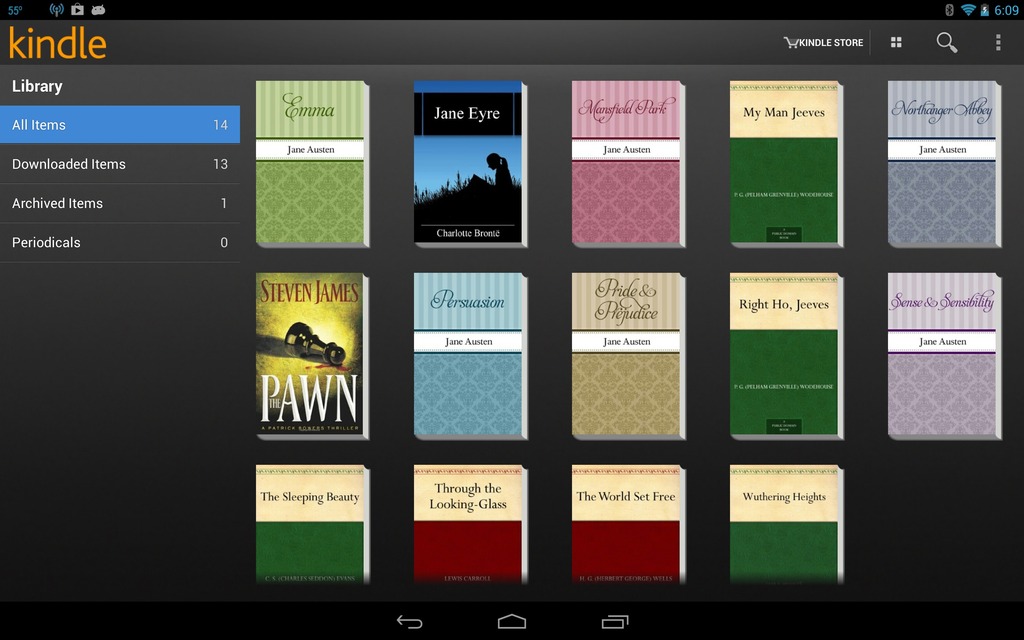The height and width of the screenshot is (640, 1024).
Task: Open Pride & Prejudice book
Action: tap(627, 355)
